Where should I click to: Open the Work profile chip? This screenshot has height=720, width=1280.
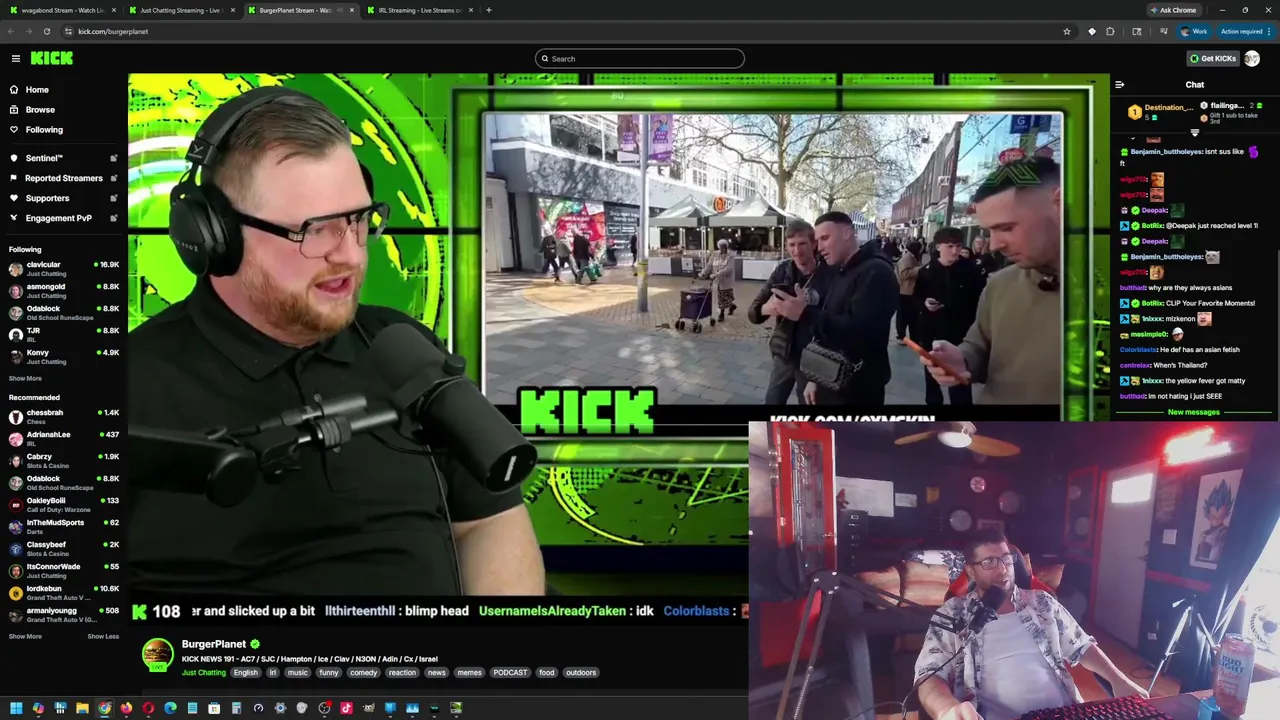1194,31
